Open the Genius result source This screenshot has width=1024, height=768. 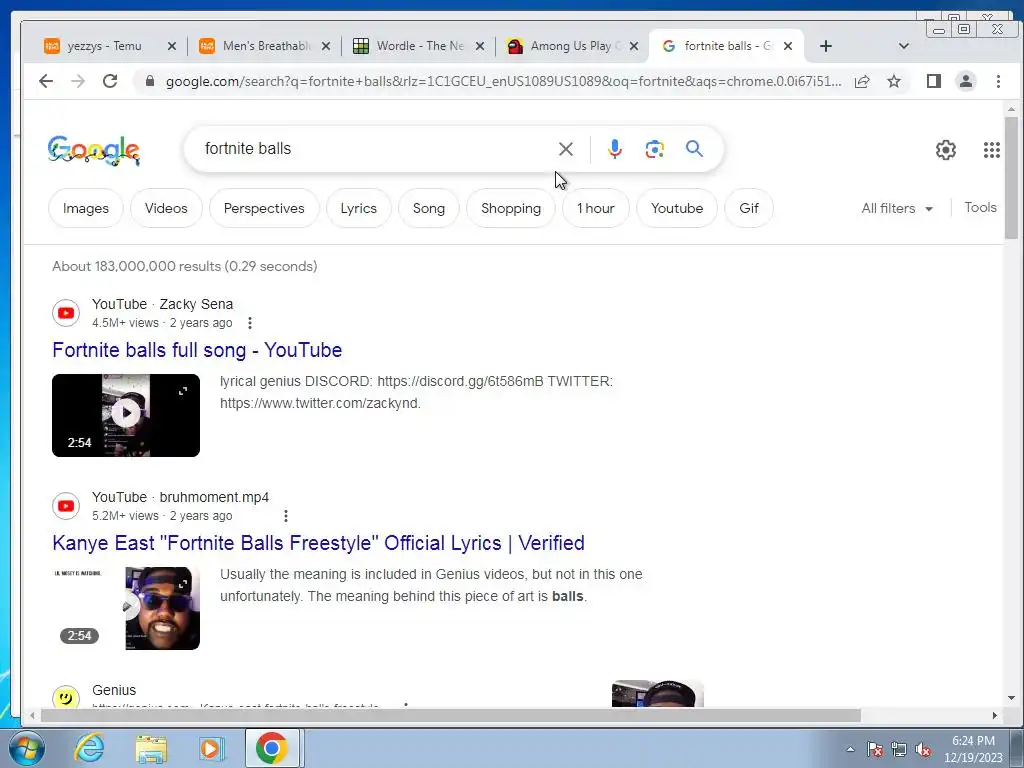114,690
